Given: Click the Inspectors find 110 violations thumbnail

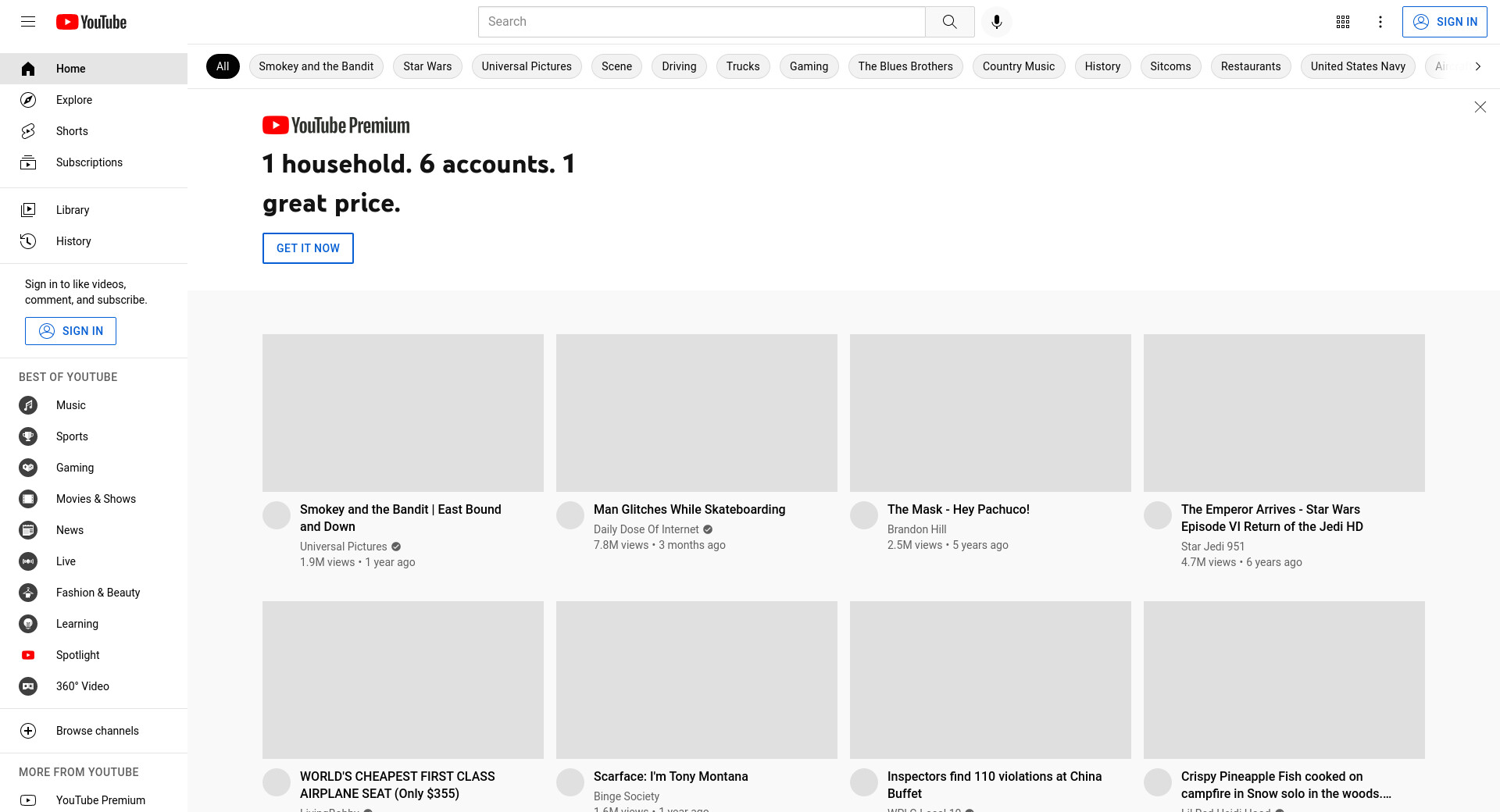Looking at the screenshot, I should click(991, 680).
